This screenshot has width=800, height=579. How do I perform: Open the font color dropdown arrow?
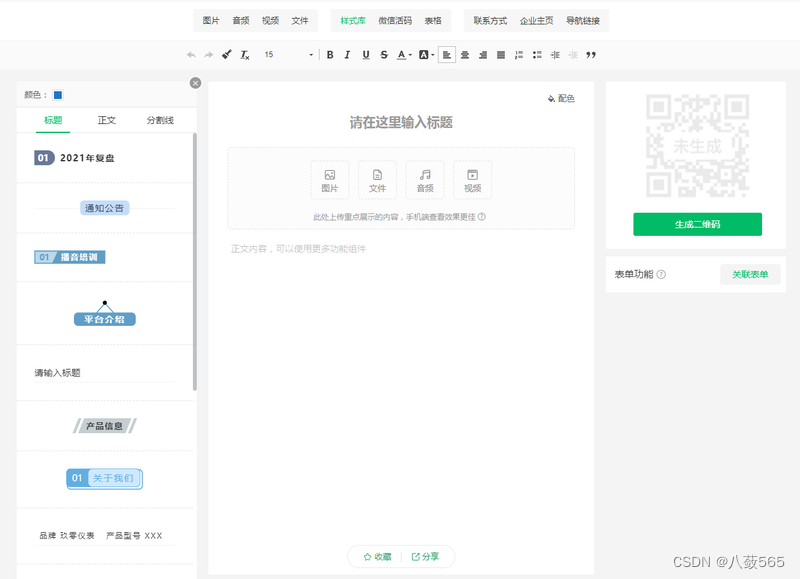point(410,55)
